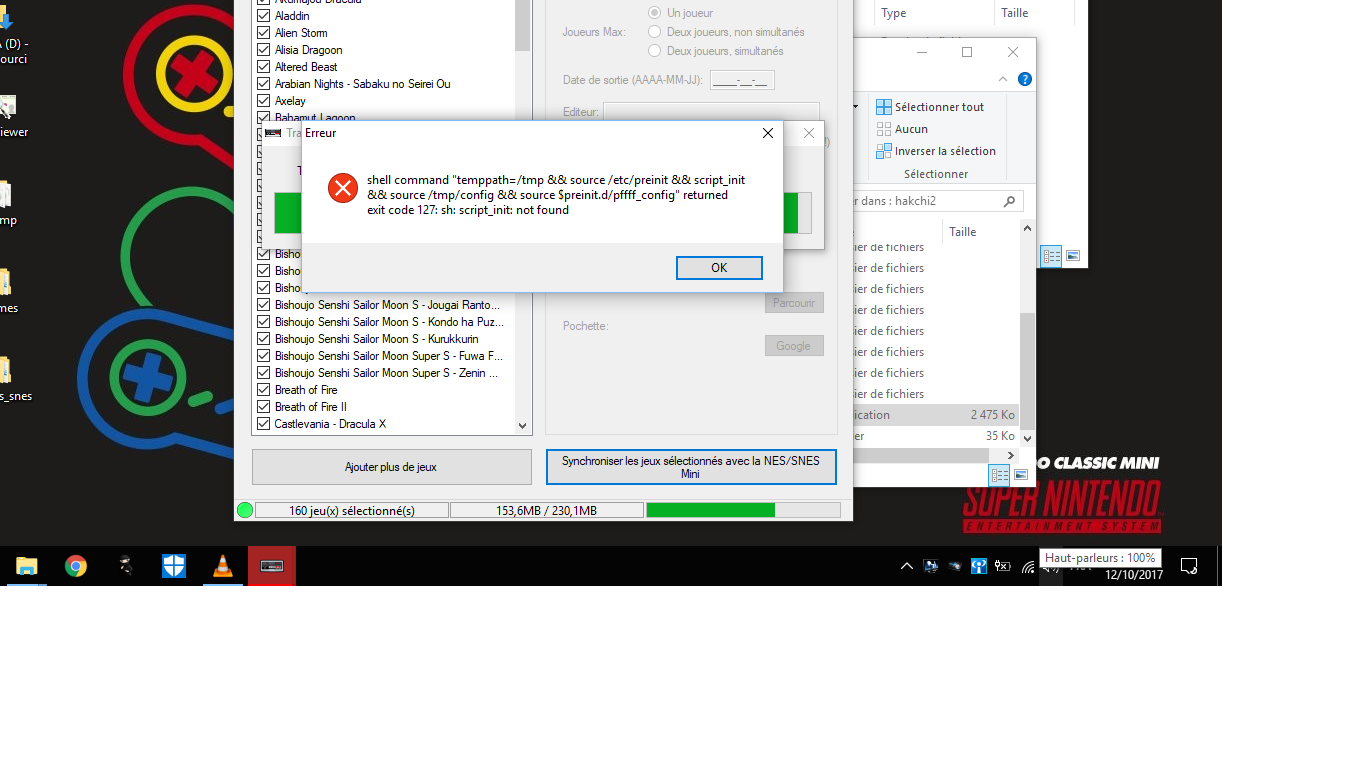Toggle the Breath of Fire II checkbox

(264, 407)
